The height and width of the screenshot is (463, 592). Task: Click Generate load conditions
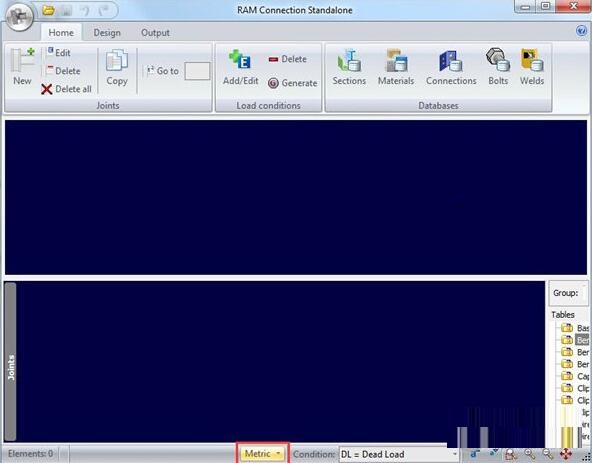[292, 83]
